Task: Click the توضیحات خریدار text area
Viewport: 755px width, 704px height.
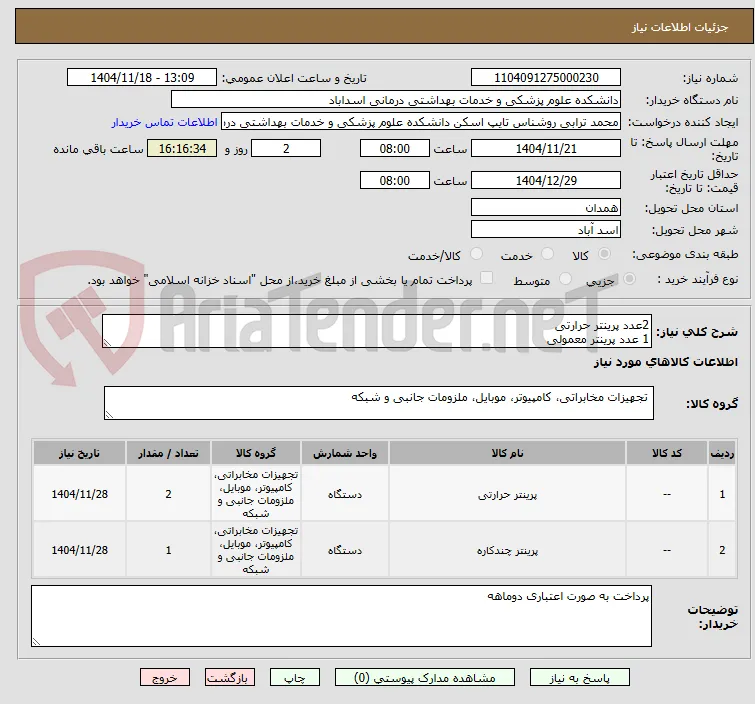Action: tap(341, 616)
